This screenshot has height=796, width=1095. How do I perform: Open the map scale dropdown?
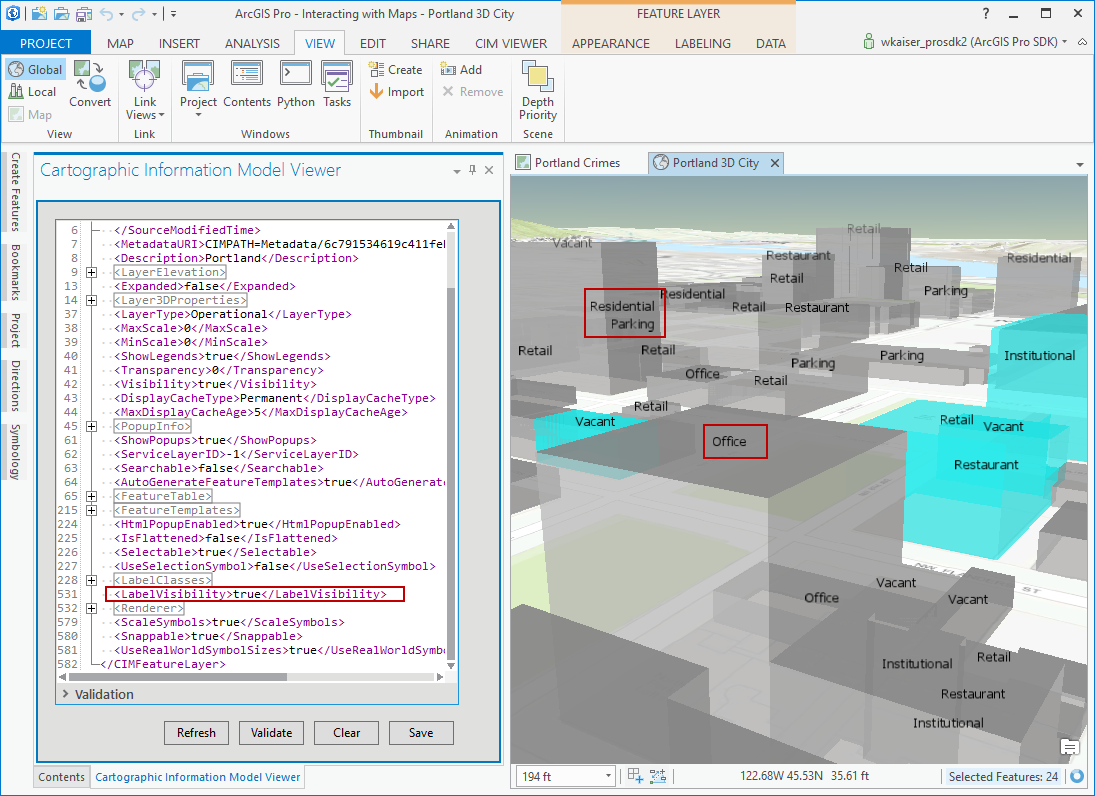[608, 776]
